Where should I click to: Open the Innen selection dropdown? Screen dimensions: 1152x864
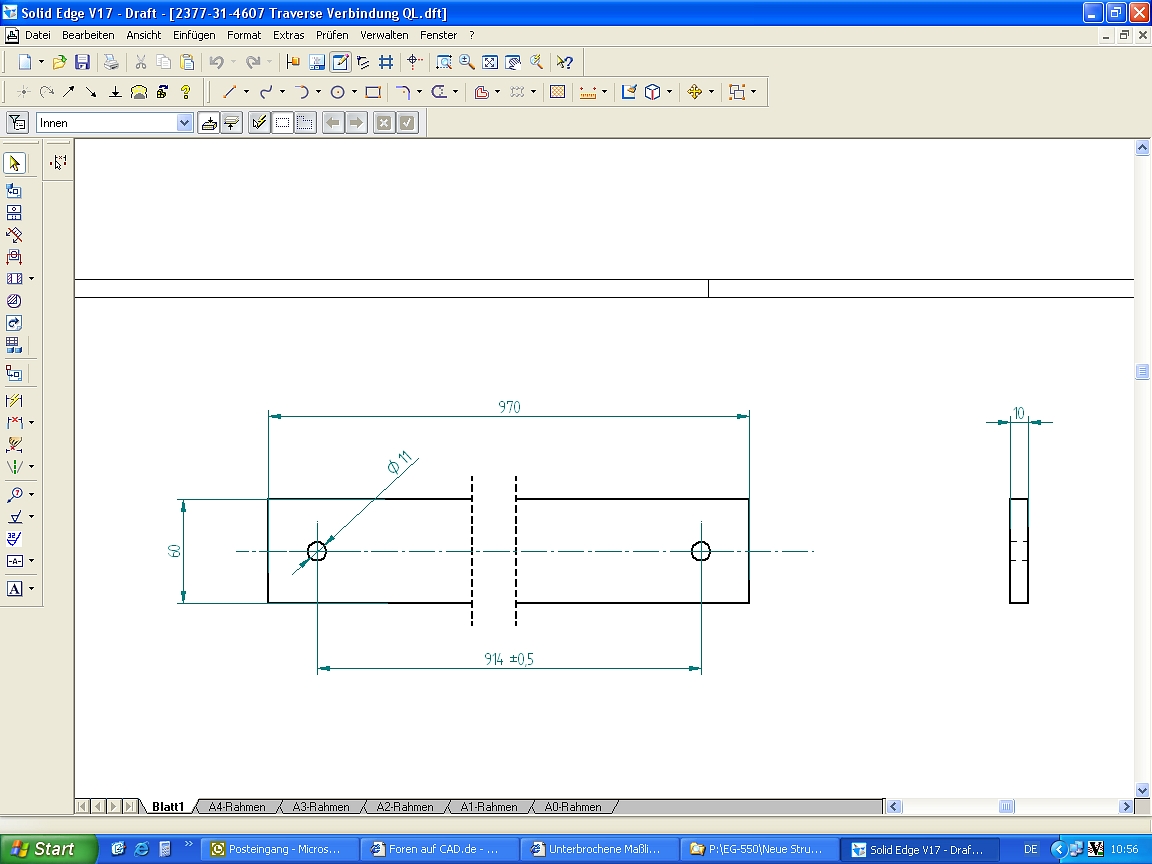[x=184, y=123]
